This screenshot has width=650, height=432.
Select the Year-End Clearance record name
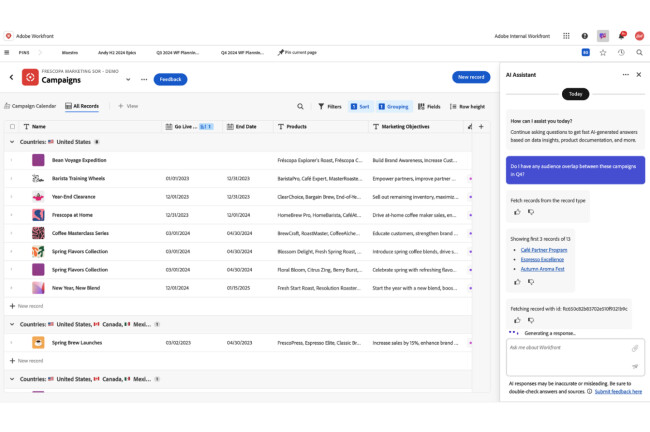74,197
